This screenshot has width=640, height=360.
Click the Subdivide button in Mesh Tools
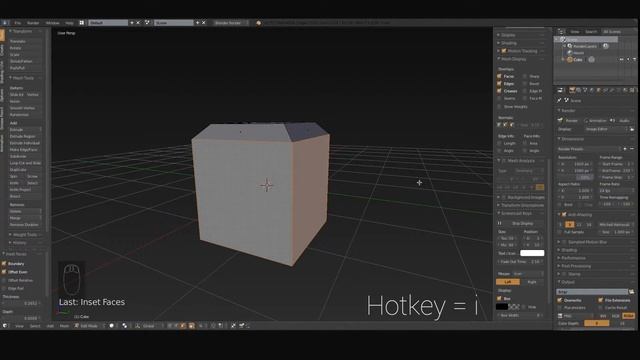25,156
